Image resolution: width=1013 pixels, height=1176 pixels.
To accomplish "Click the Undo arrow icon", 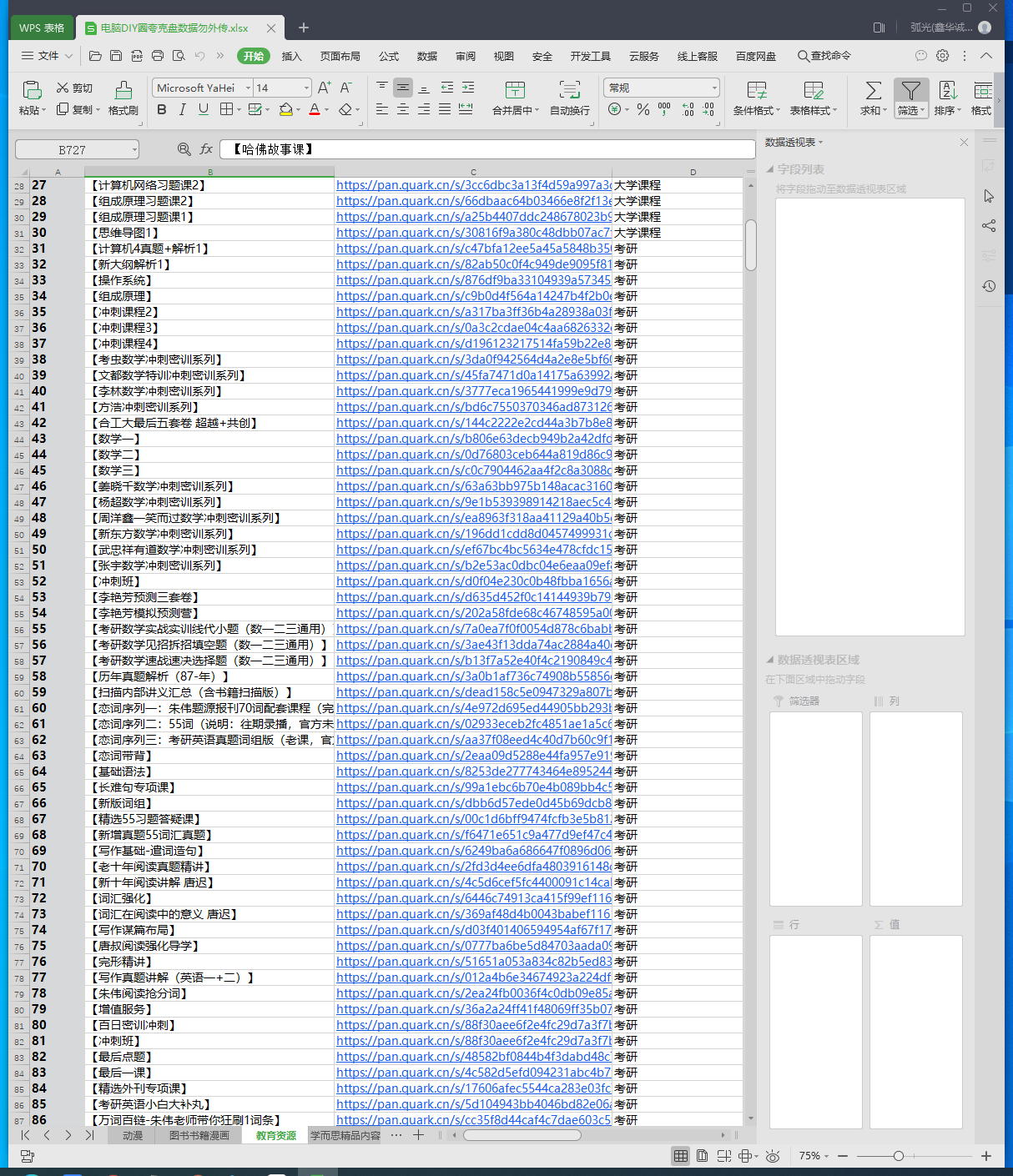I will 199,56.
